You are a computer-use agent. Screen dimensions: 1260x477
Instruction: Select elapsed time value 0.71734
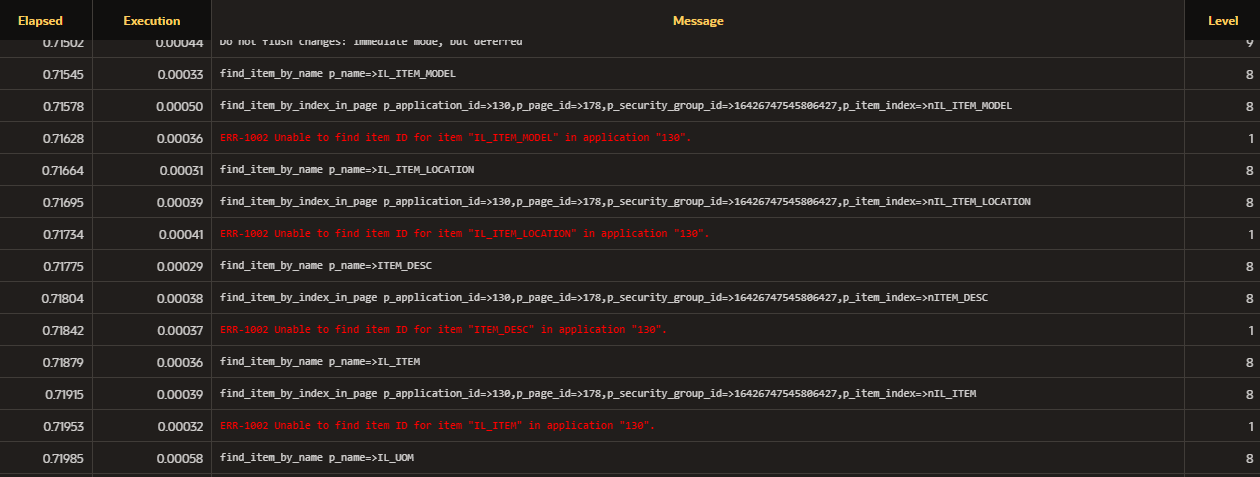point(63,234)
